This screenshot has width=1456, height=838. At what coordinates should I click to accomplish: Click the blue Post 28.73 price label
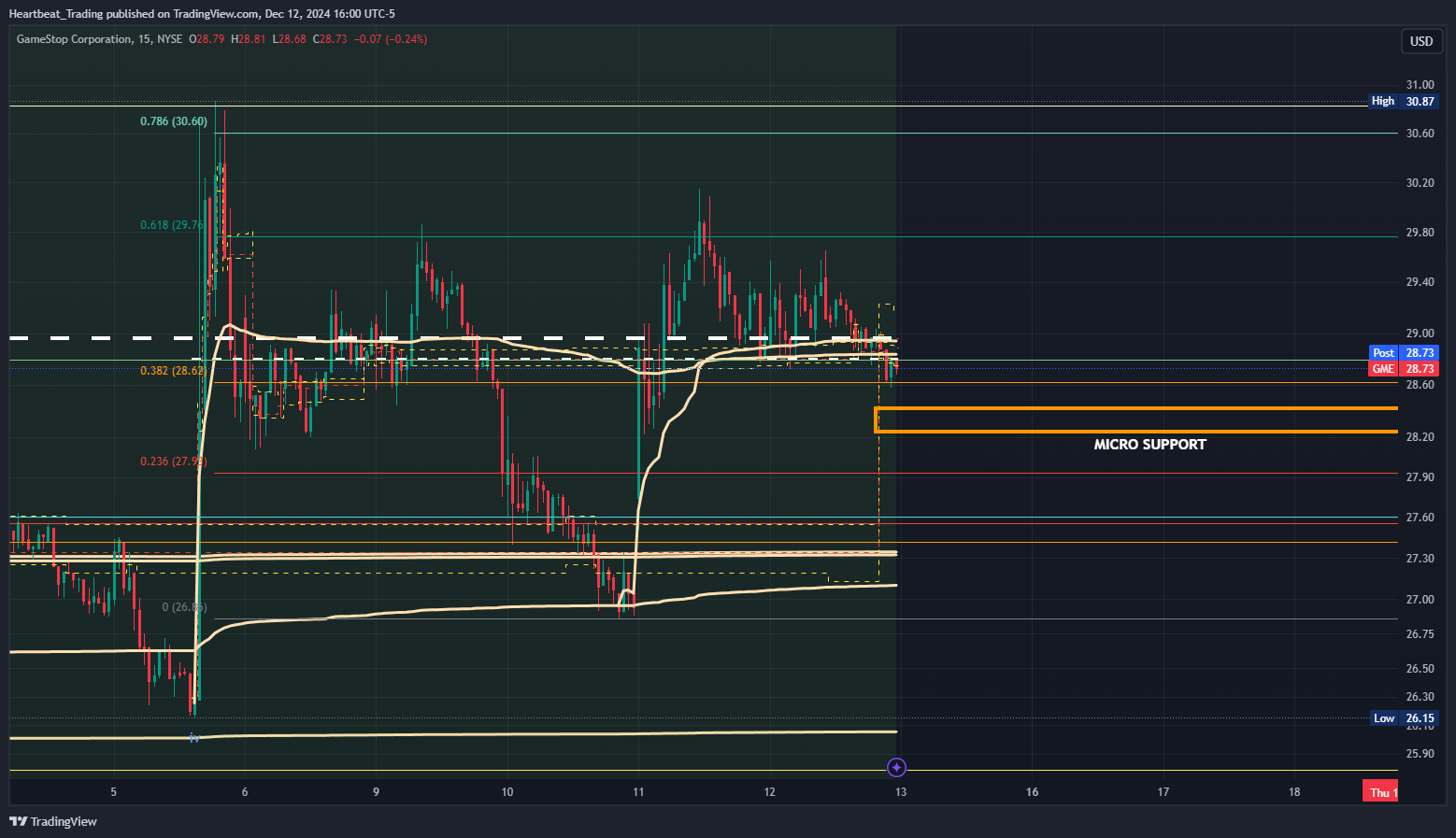(x=1404, y=352)
